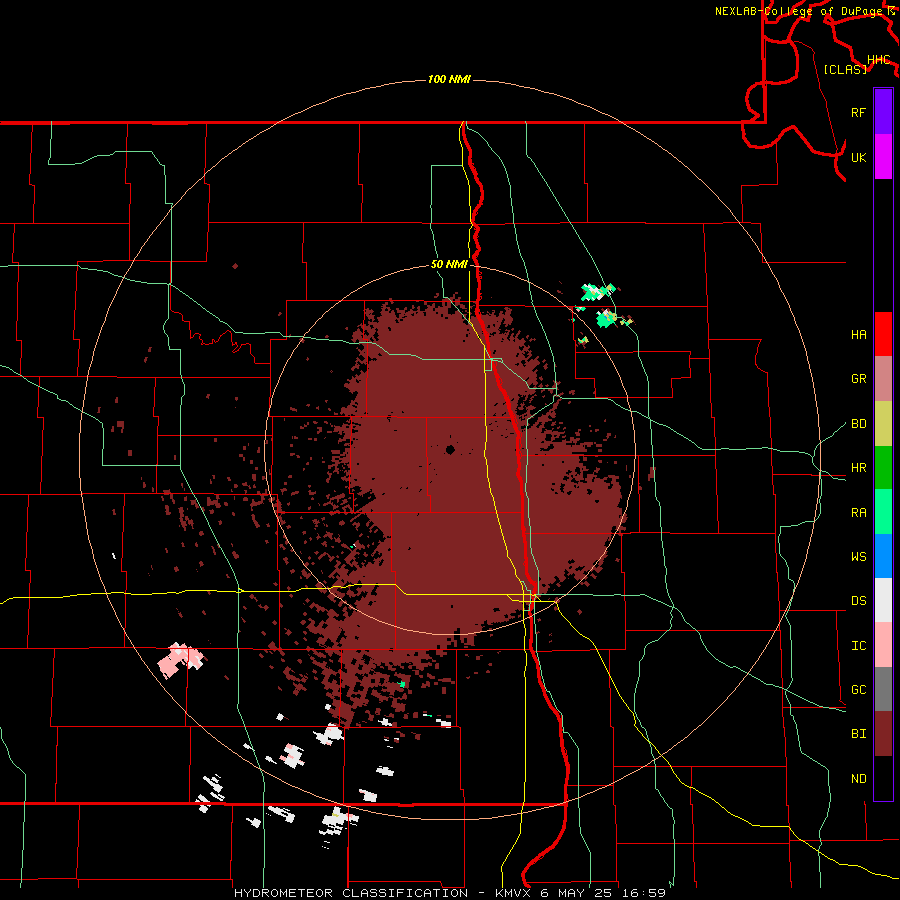Select the 'ND' legend label
900x900 pixels.
pos(858,779)
